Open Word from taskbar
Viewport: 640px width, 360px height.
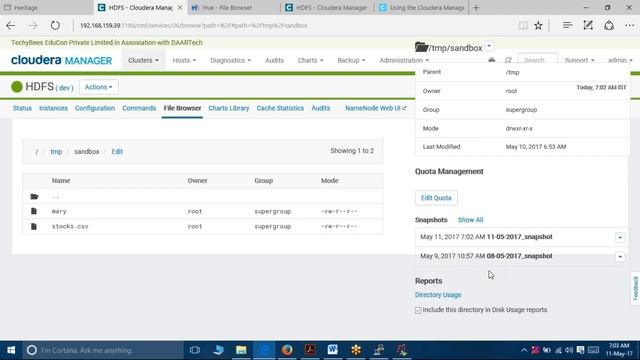[333, 350]
